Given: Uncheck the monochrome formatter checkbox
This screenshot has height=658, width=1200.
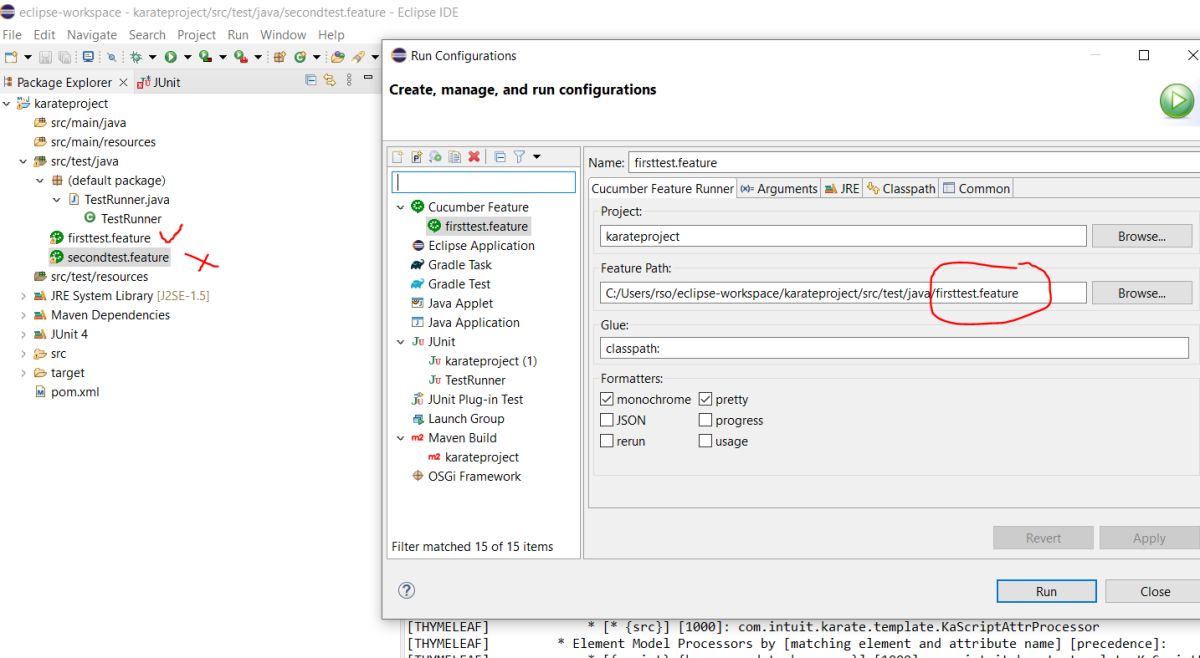Looking at the screenshot, I should pos(607,399).
